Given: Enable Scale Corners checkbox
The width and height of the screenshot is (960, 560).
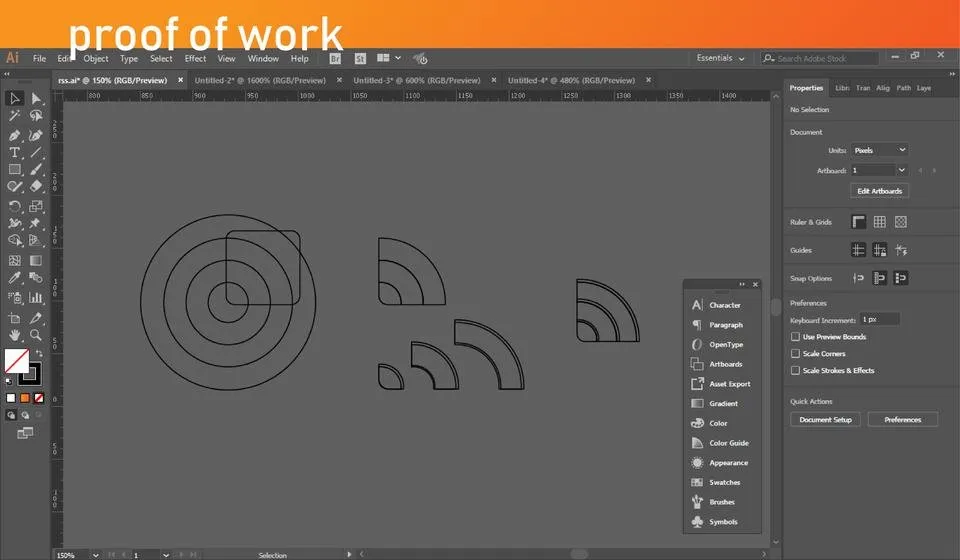Looking at the screenshot, I should (x=795, y=353).
